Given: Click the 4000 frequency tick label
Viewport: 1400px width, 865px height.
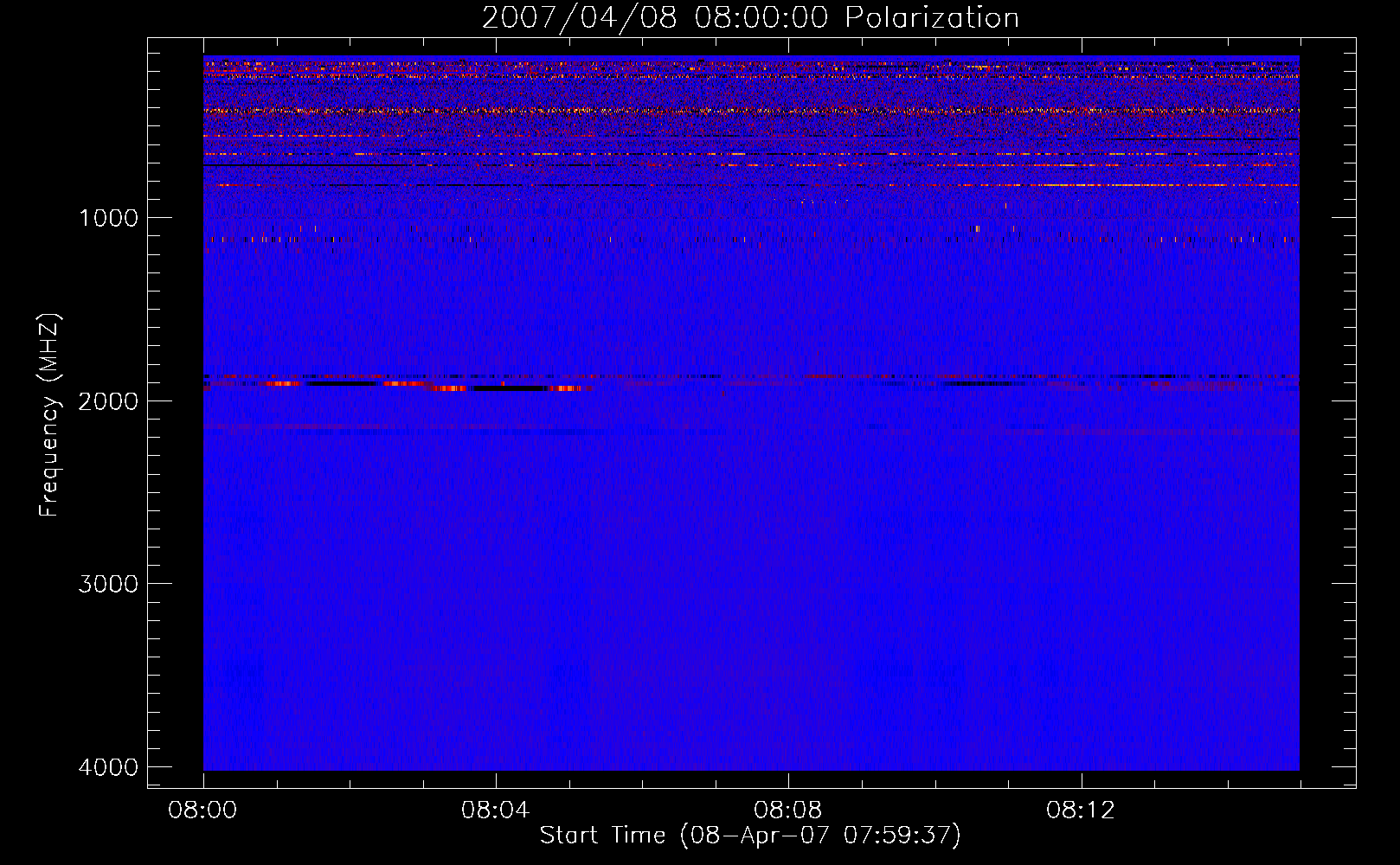Looking at the screenshot, I should 108,767.
